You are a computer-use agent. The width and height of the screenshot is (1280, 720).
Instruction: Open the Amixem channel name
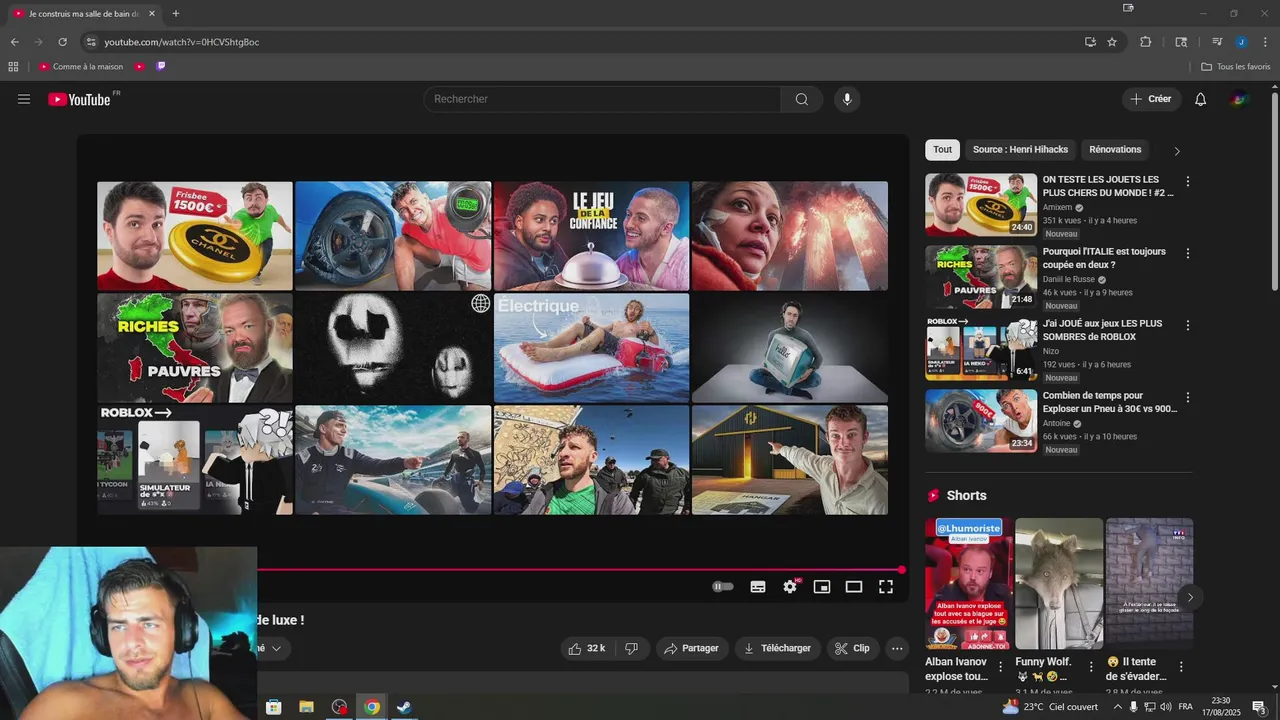click(x=1057, y=207)
